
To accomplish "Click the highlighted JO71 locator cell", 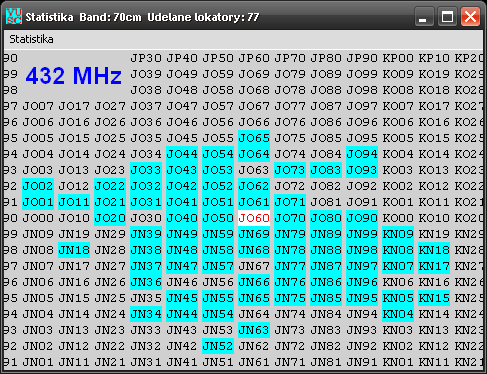I will [290, 202].
